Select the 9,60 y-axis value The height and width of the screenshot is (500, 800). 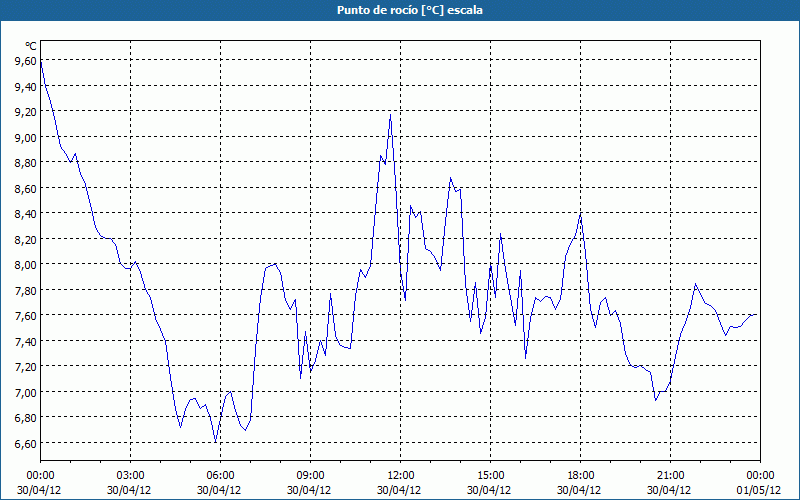26,61
